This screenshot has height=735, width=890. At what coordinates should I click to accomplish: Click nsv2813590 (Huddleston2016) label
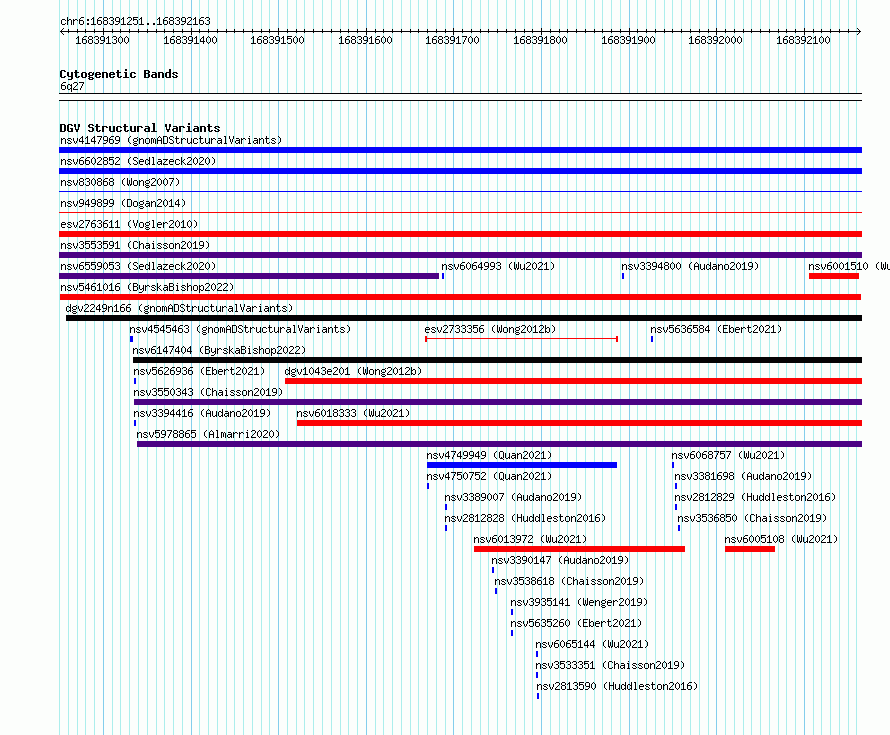[617, 686]
